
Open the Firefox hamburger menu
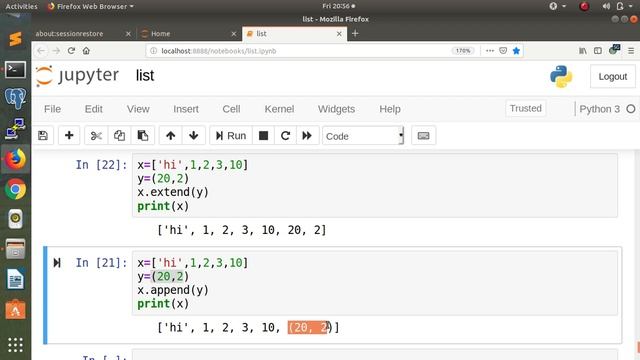(631, 51)
